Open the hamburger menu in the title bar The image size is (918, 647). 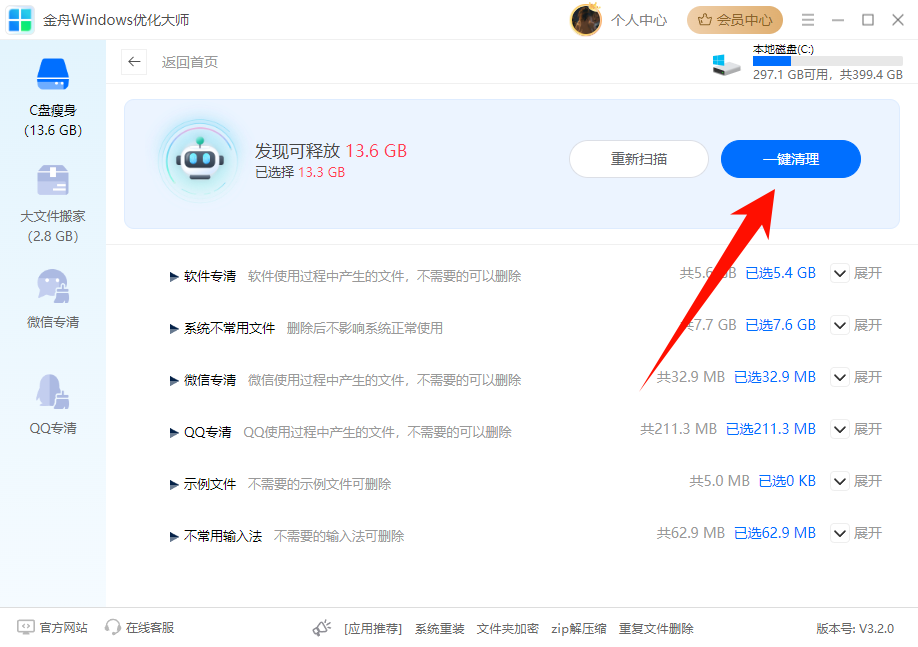coord(807,19)
